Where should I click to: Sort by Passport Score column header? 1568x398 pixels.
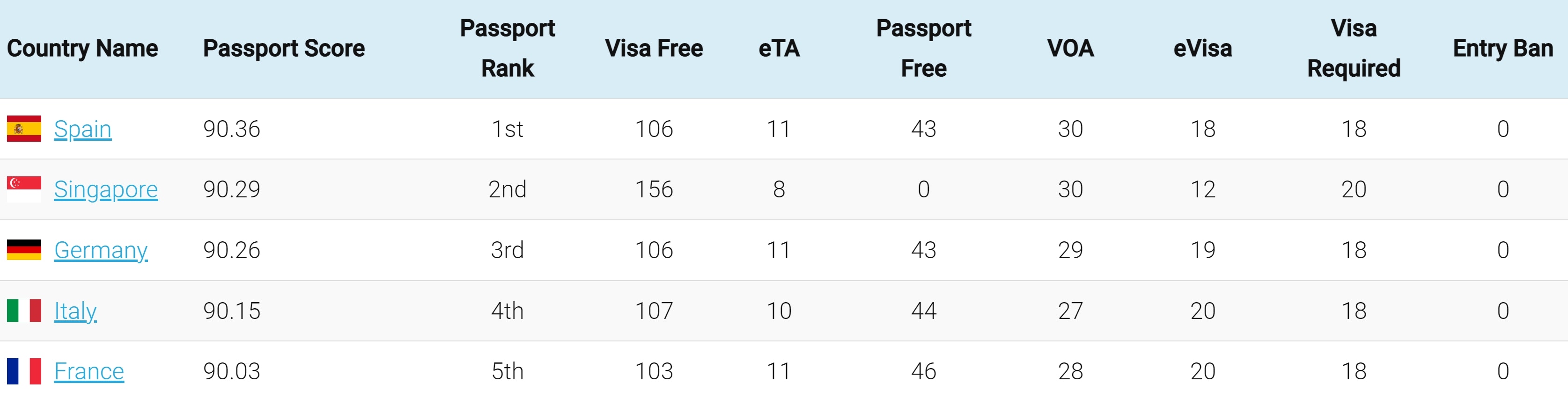pos(284,49)
